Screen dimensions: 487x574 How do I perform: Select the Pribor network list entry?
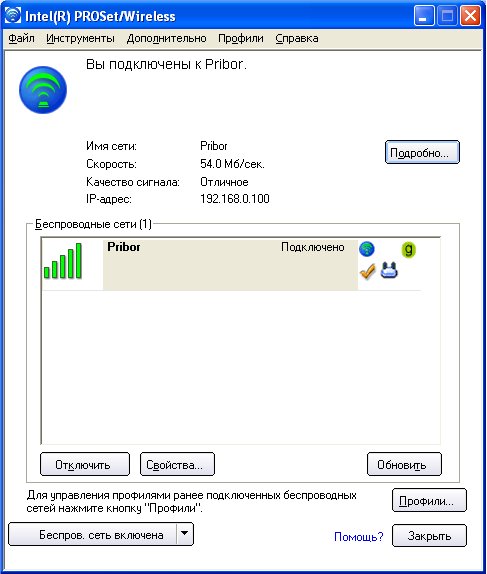point(231,264)
